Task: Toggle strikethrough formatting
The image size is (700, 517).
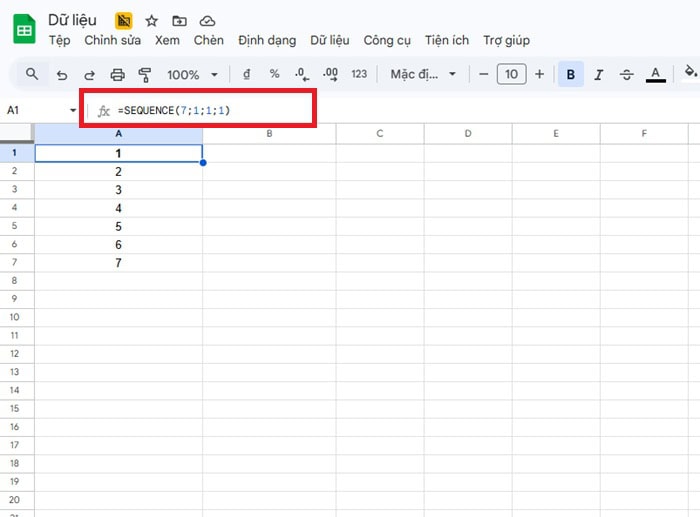Action: pyautogui.click(x=627, y=74)
